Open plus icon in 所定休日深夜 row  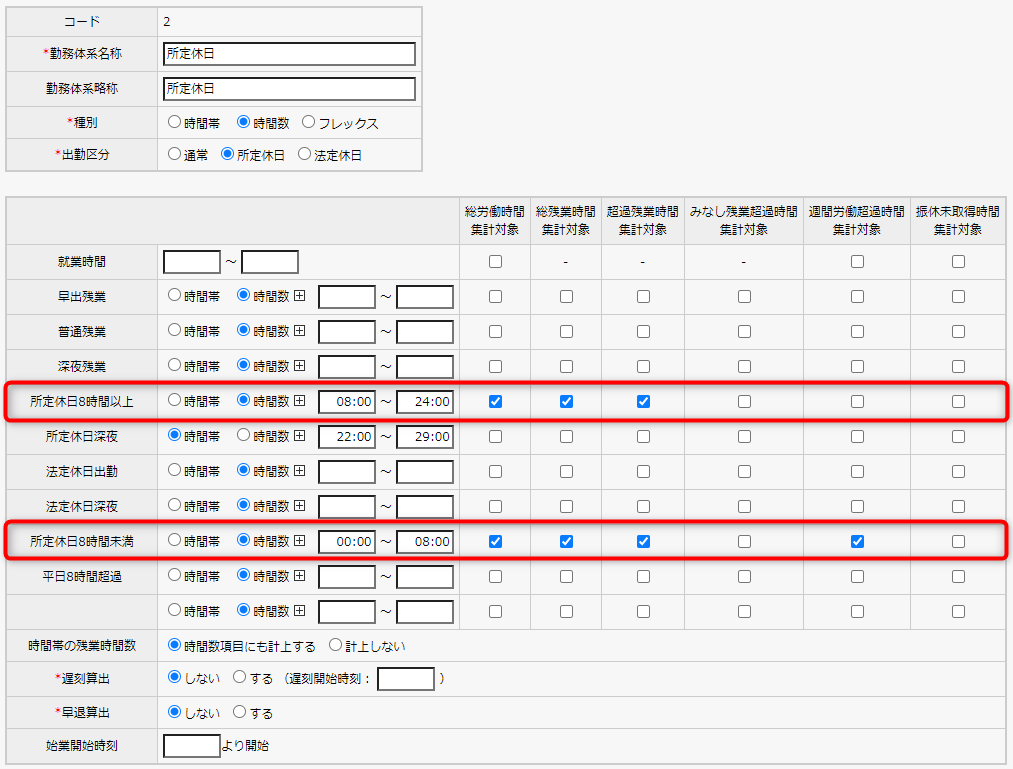tap(299, 436)
